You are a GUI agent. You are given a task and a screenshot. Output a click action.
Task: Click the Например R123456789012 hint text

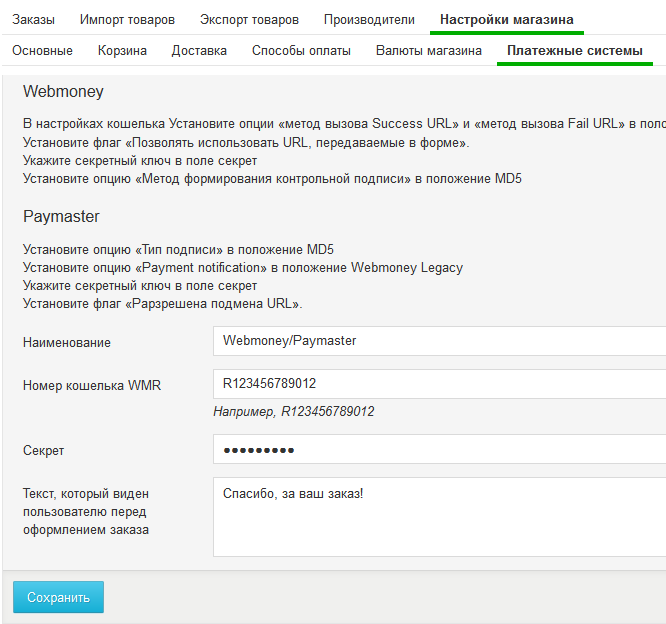click(294, 411)
